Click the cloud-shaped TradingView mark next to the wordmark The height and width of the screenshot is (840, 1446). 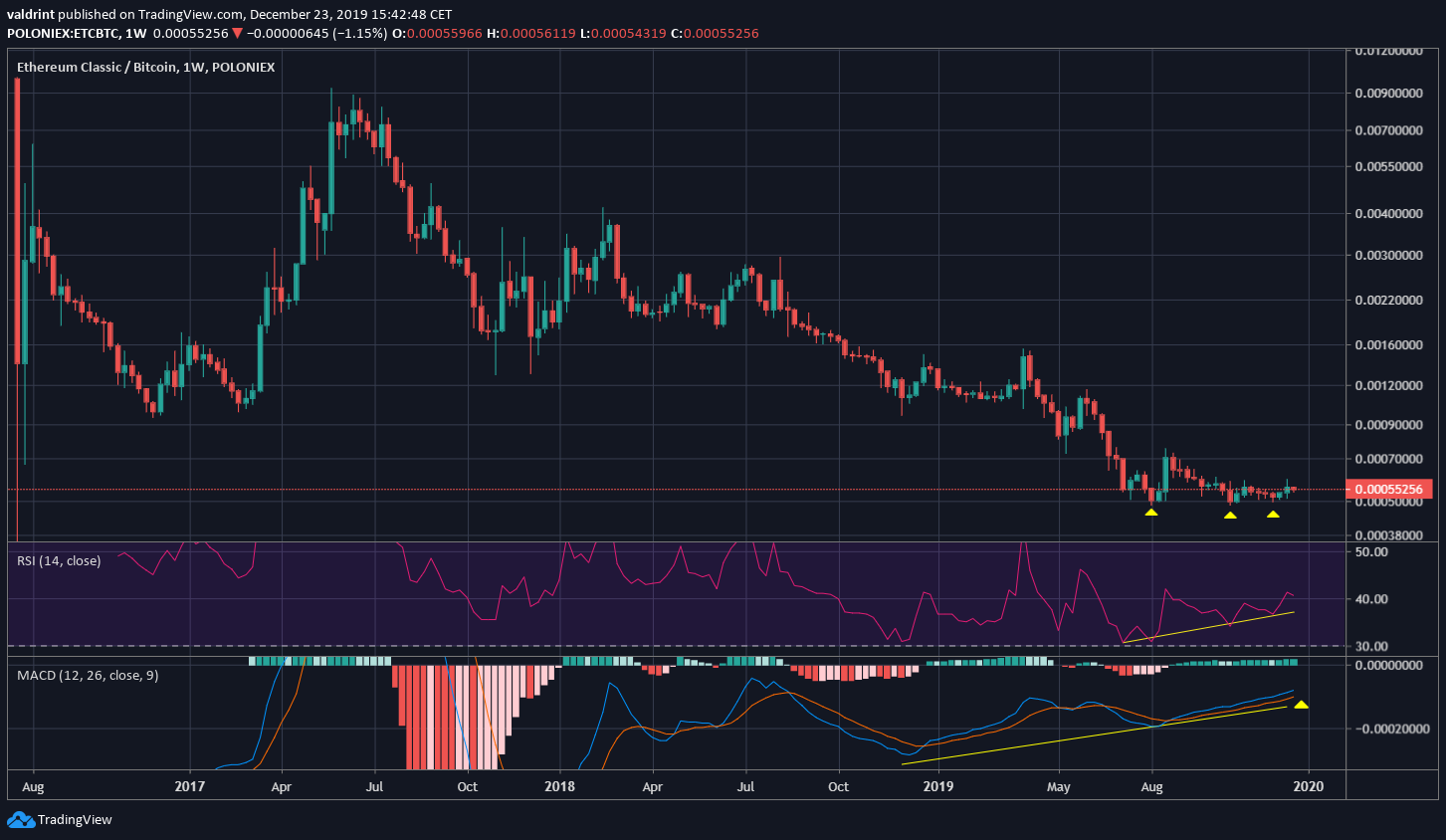[19, 819]
